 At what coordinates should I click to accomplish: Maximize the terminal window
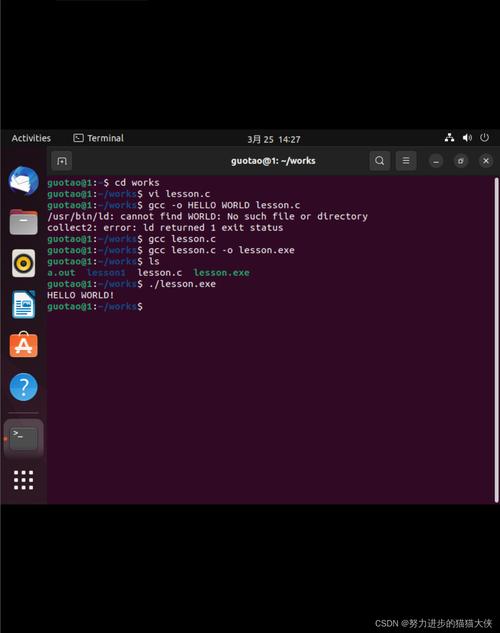coord(461,161)
